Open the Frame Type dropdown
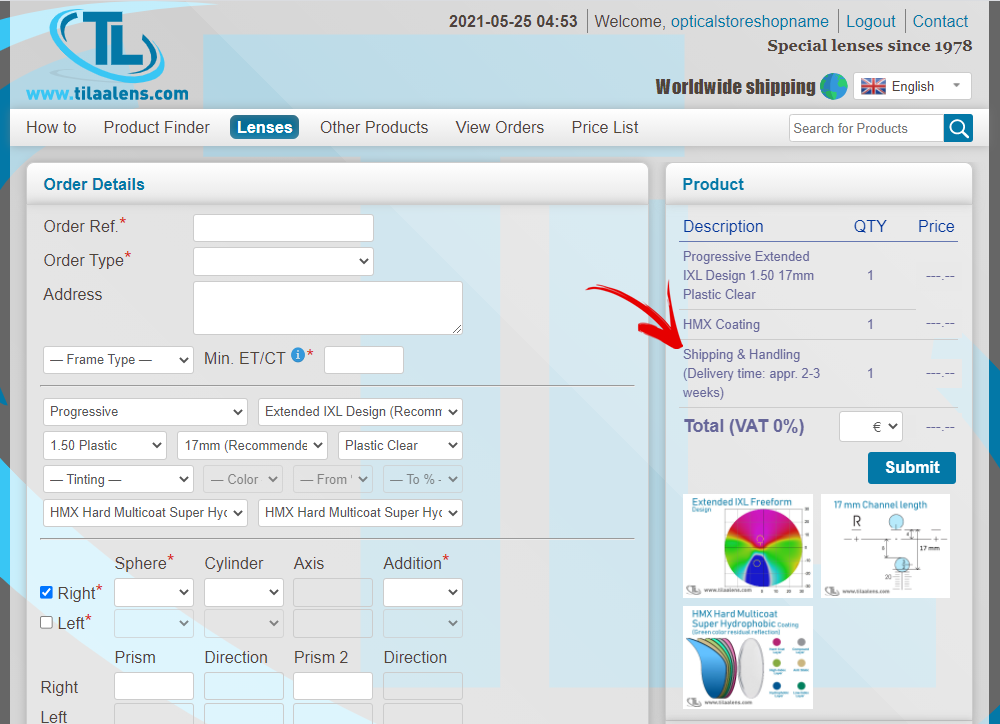 [118, 360]
